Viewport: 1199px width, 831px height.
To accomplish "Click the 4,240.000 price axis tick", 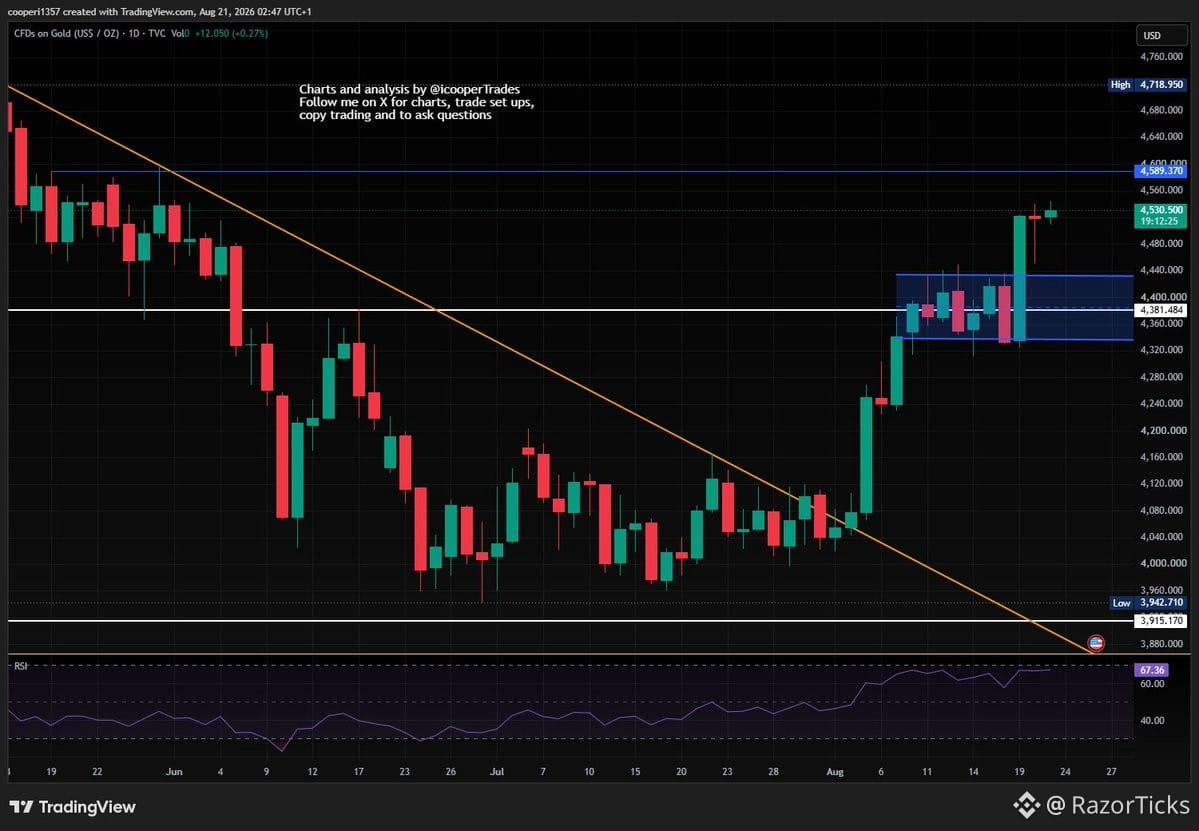I will click(x=1162, y=404).
